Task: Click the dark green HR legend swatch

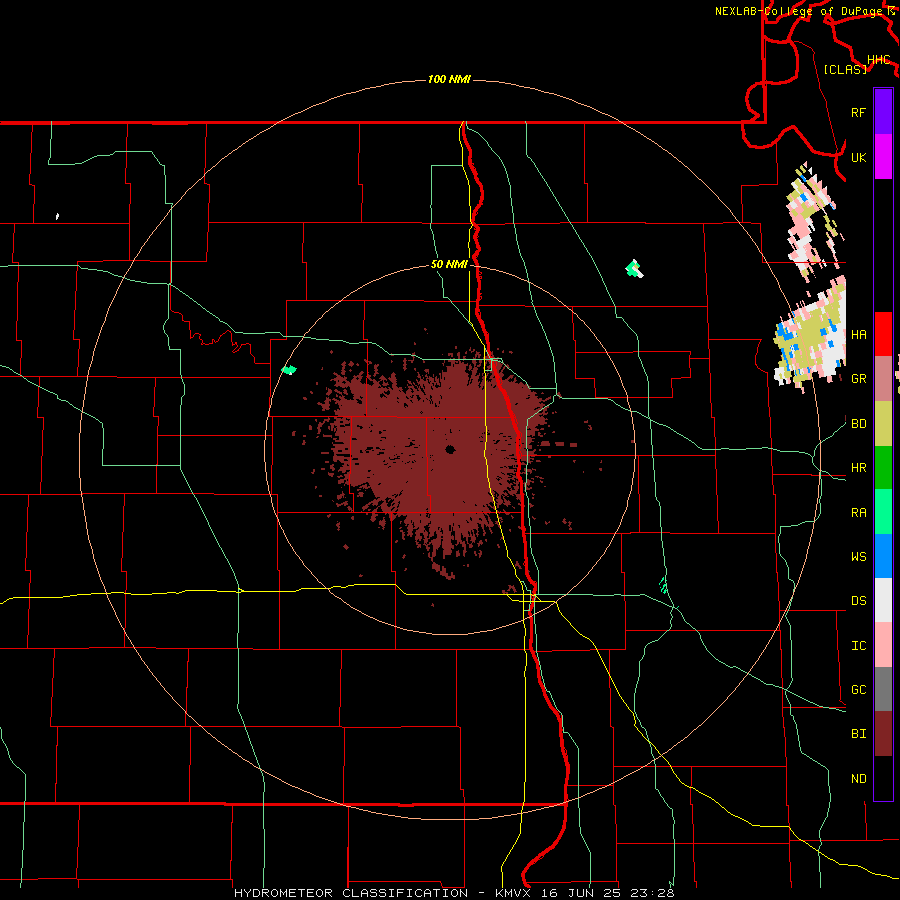Action: [883, 467]
